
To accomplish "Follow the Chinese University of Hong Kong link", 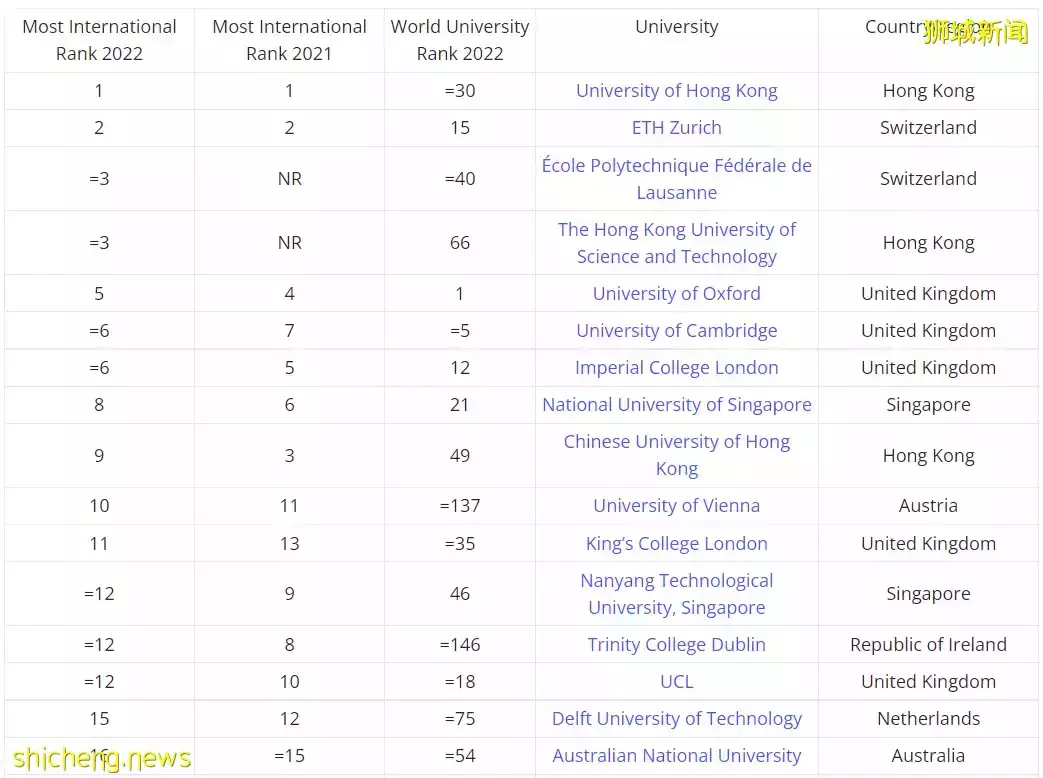I will click(x=676, y=455).
